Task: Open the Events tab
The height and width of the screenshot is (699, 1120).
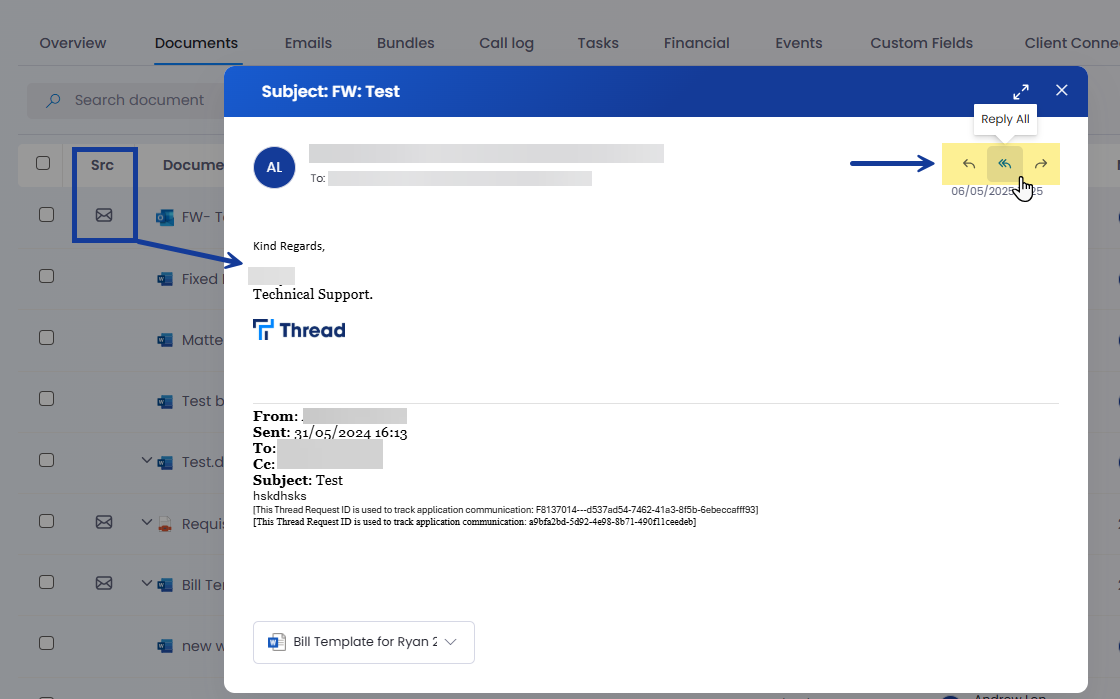Action: point(799,43)
